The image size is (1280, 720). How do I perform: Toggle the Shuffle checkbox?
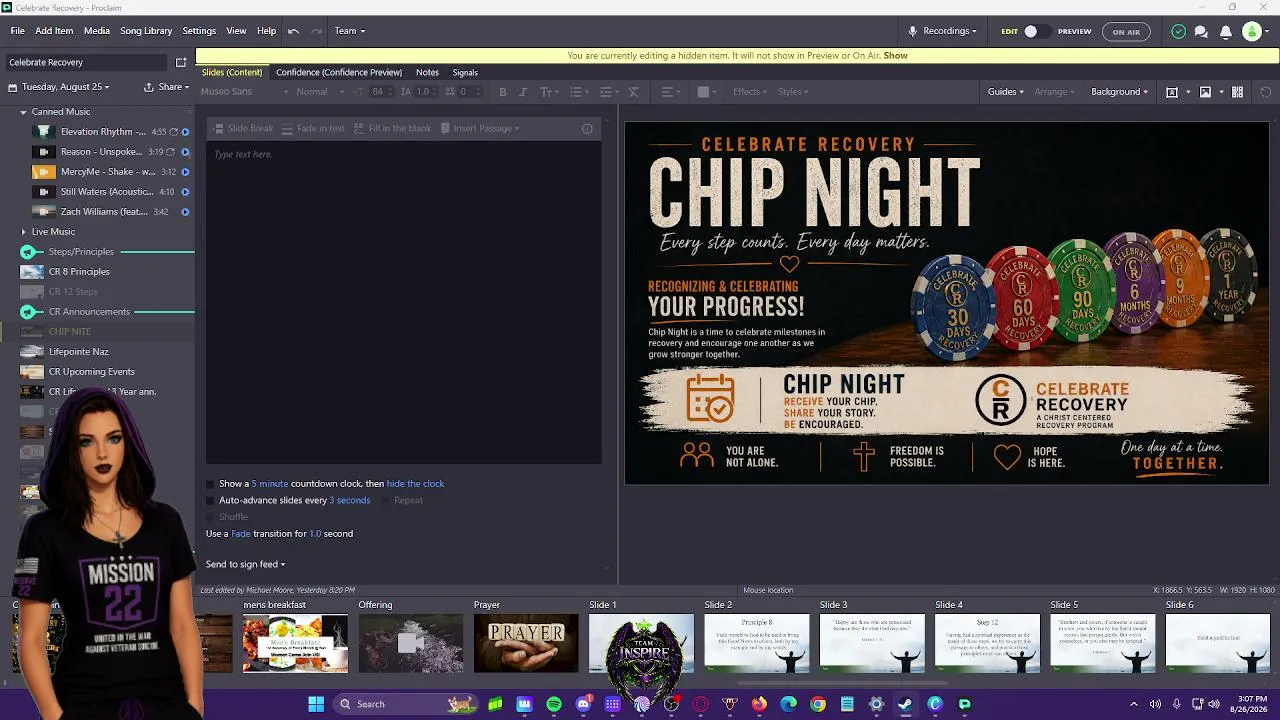click(x=210, y=517)
